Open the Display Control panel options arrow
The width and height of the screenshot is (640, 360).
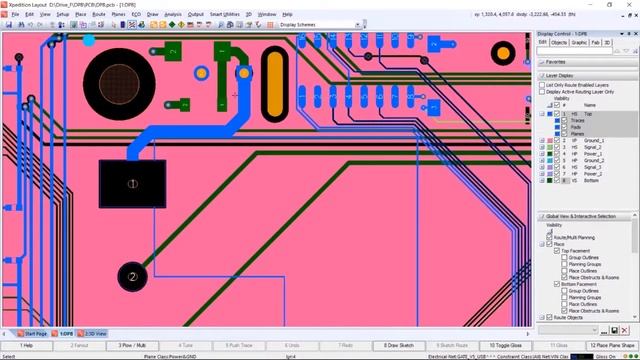coord(622,34)
